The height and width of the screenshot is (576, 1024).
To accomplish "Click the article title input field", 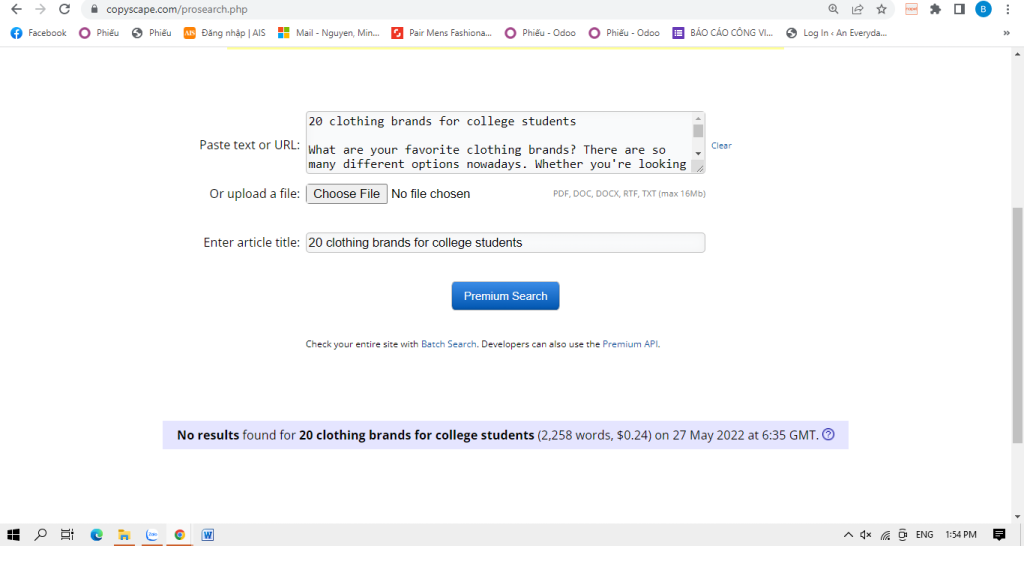I will pyautogui.click(x=505, y=242).
